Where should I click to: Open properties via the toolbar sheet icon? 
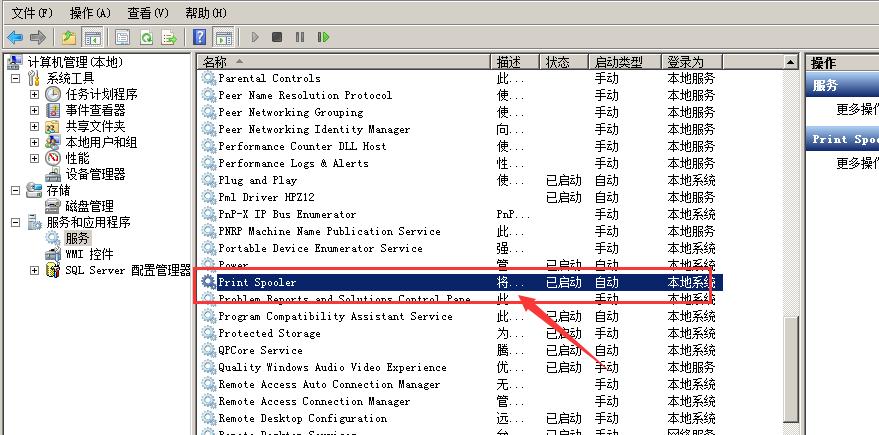122,38
